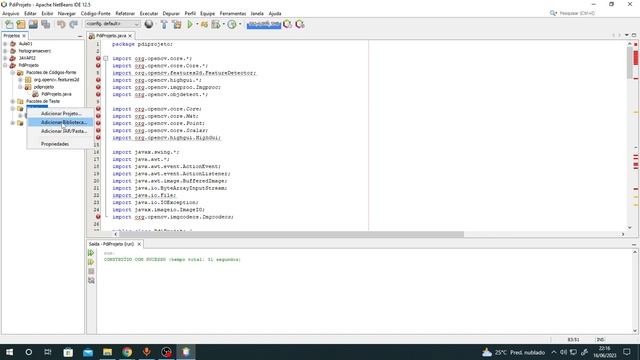Viewport: 640px width, 360px height.
Task: Click the Redo arrow icon
Action: (x=73, y=24)
